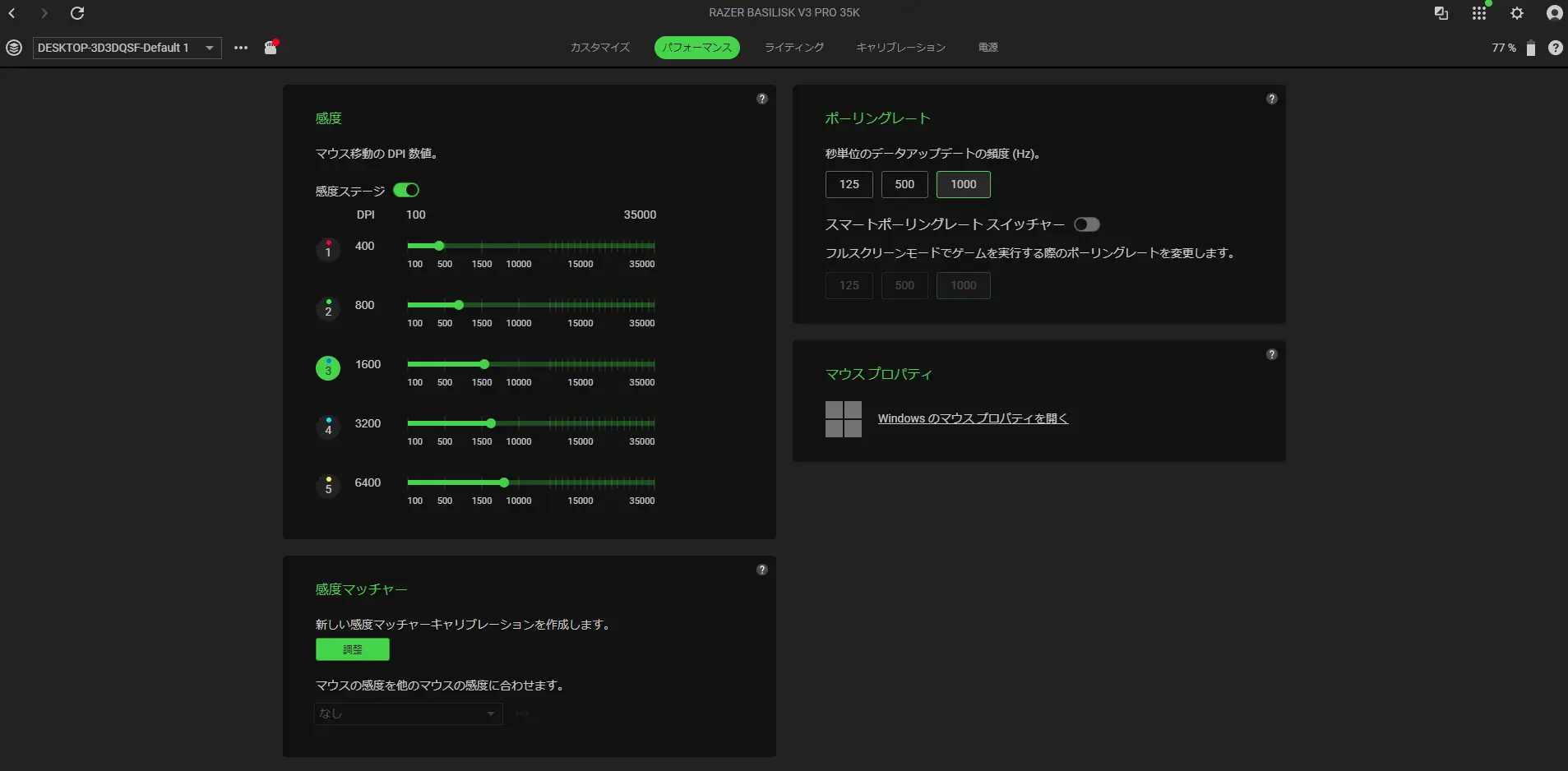The image size is (1568, 771).
Task: Switch to the カスタマイズ tab
Action: [x=600, y=48]
